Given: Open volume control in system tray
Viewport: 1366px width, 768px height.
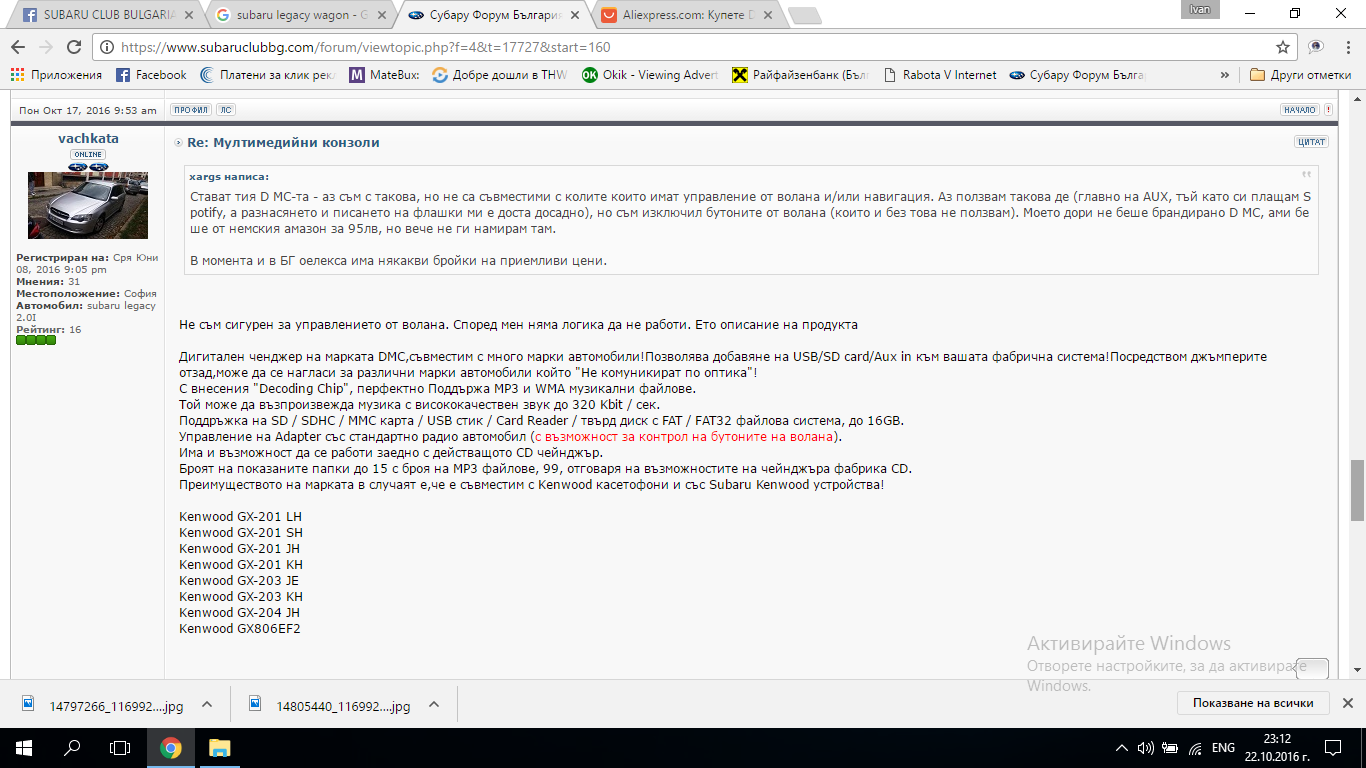Looking at the screenshot, I should [1146, 747].
